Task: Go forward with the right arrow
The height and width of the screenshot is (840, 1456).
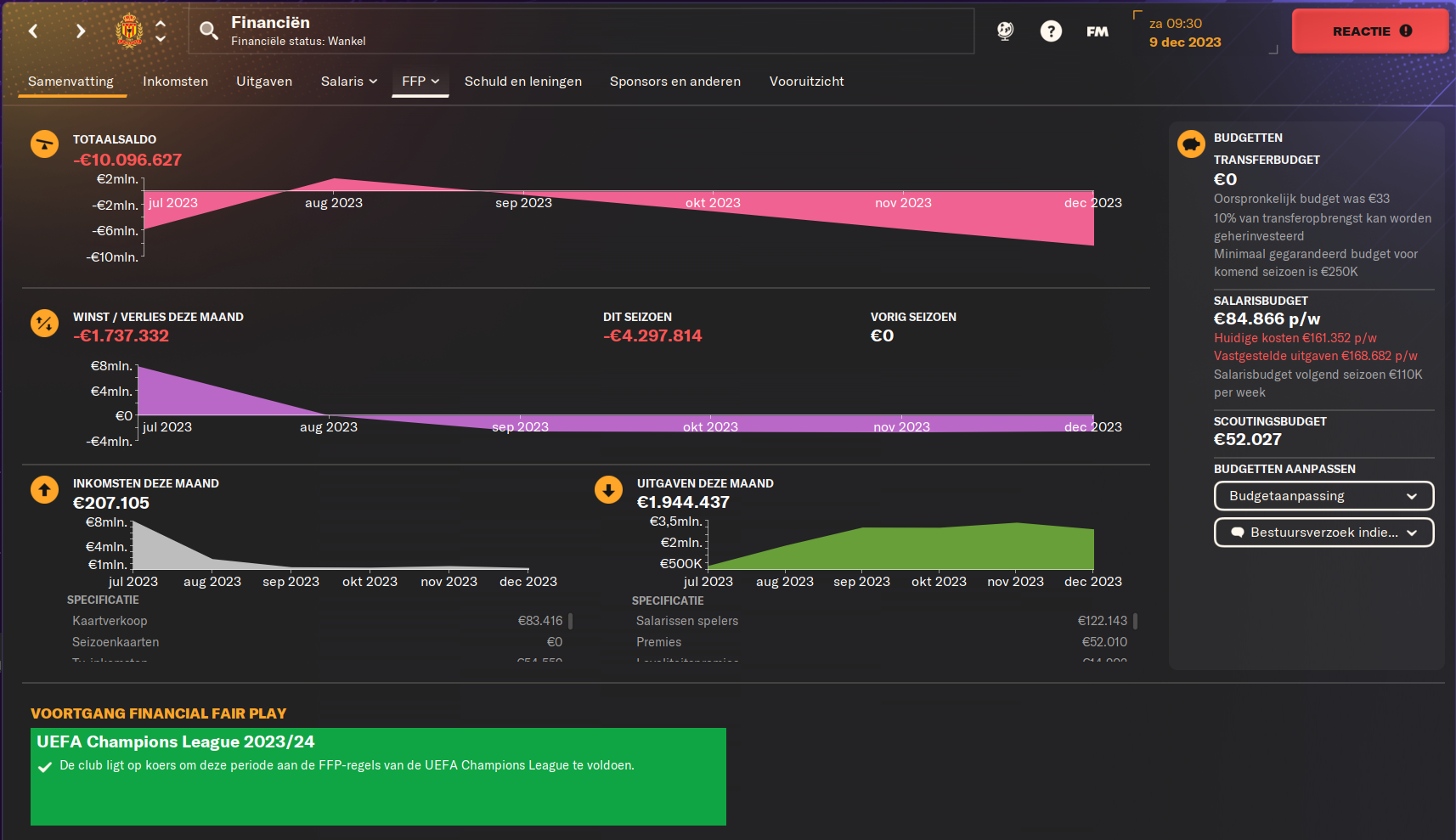Action: pyautogui.click(x=81, y=31)
